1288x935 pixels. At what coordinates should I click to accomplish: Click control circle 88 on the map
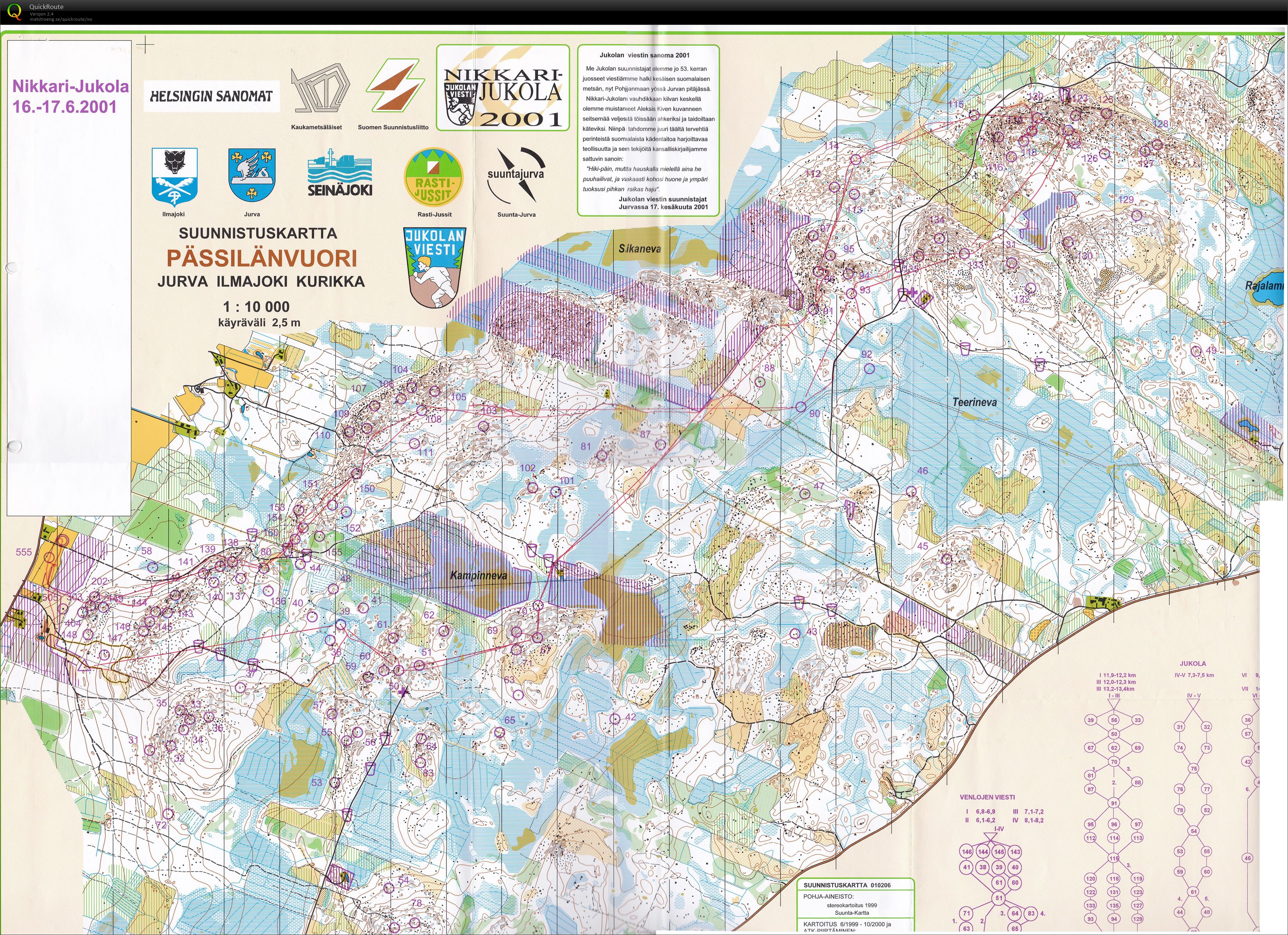click(761, 382)
